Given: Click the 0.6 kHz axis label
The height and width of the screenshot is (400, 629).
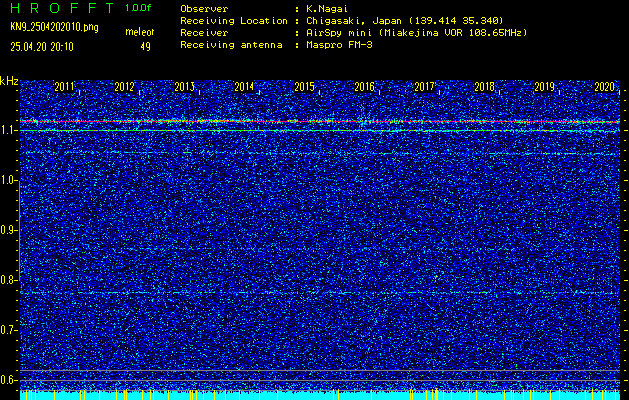Looking at the screenshot, I should click(7, 380).
